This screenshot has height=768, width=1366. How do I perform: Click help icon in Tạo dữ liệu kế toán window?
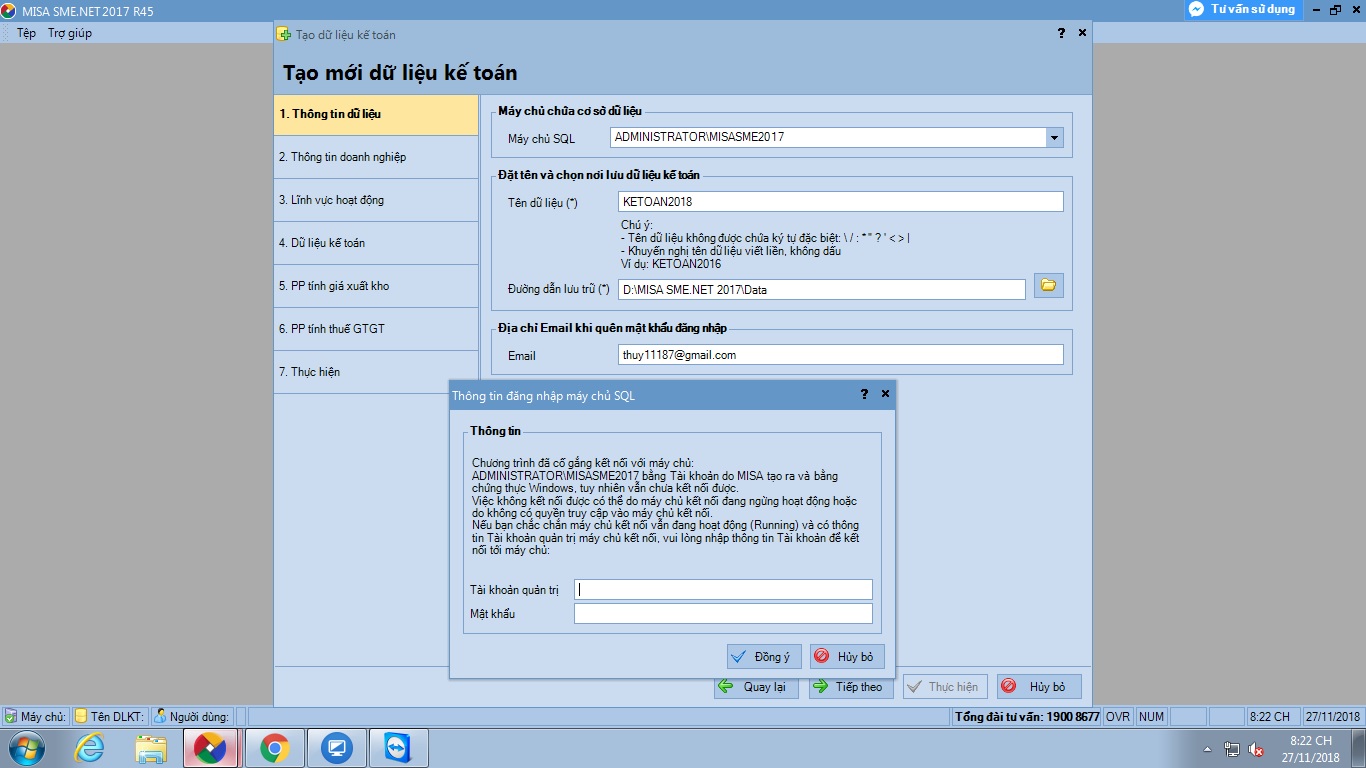[1062, 34]
